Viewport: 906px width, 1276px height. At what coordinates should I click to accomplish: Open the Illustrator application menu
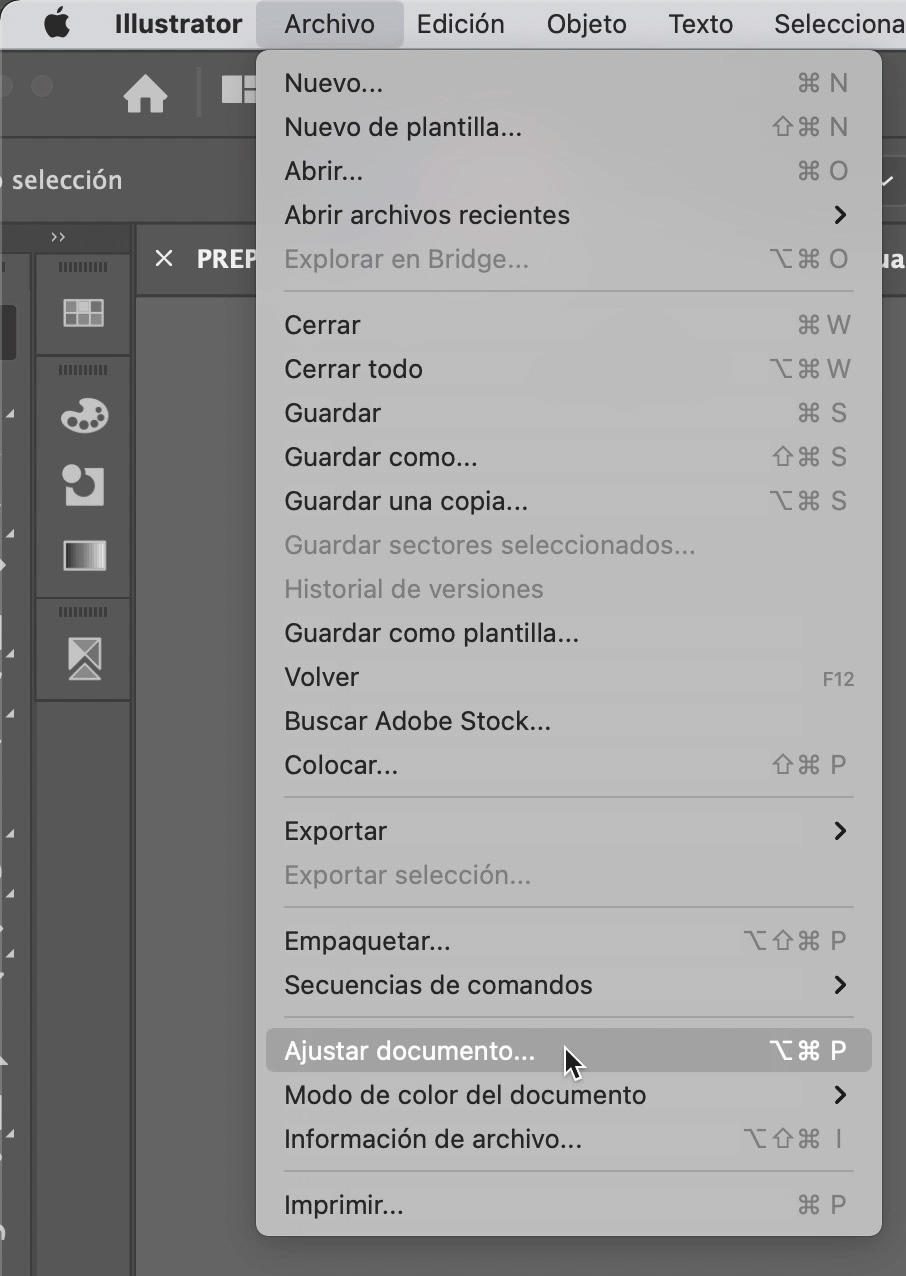point(178,23)
